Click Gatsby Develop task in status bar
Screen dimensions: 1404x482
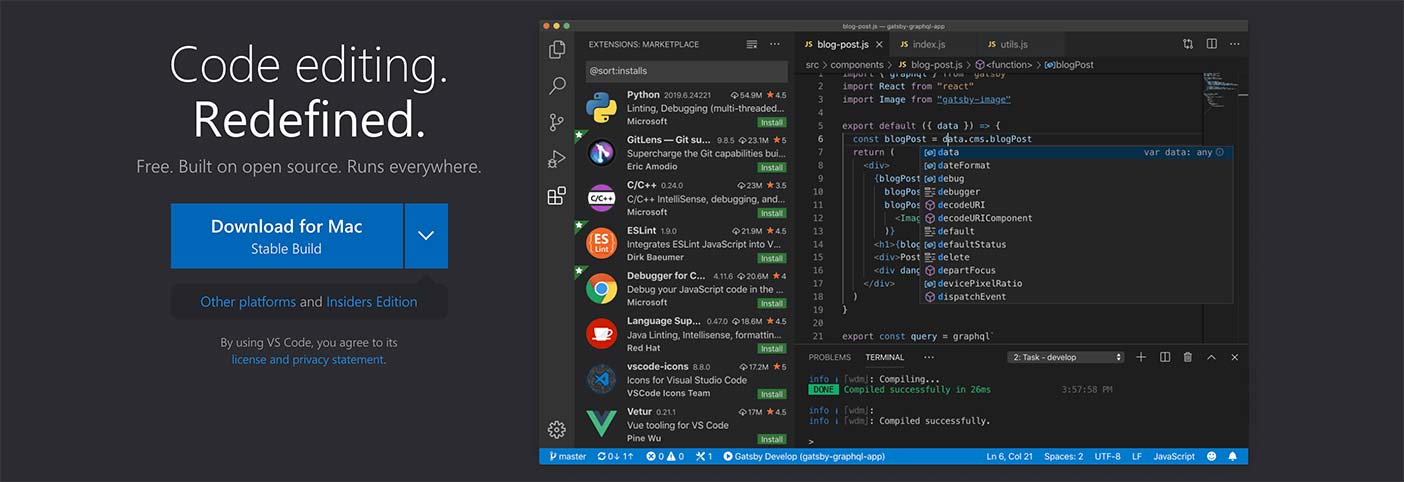[804, 456]
